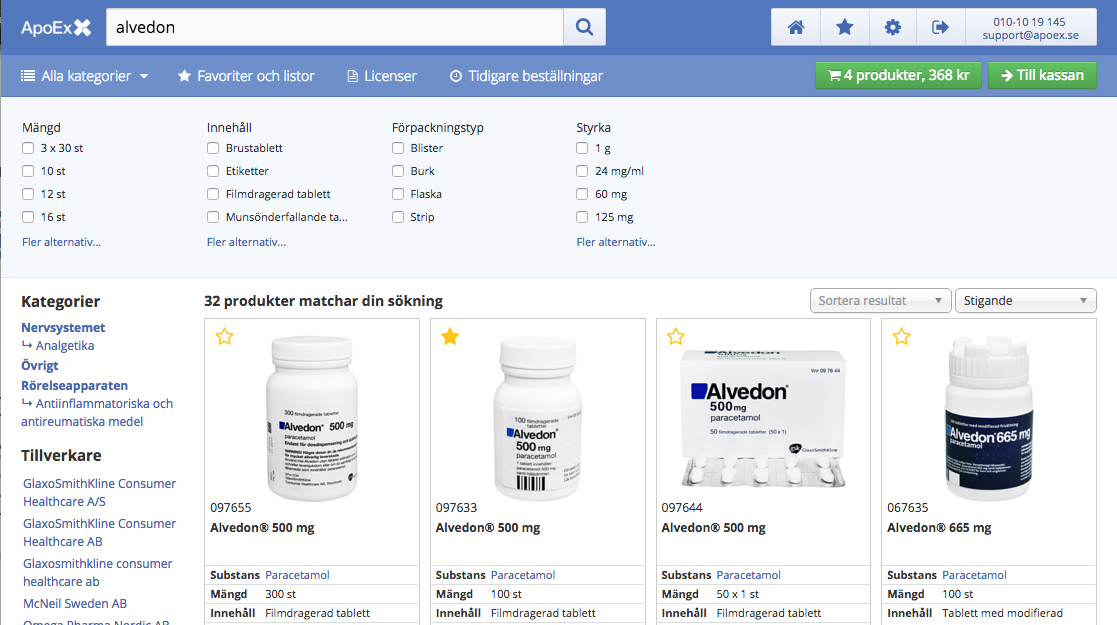Check the Munsönderfallande filter
Image resolution: width=1117 pixels, height=625 pixels.
213,217
